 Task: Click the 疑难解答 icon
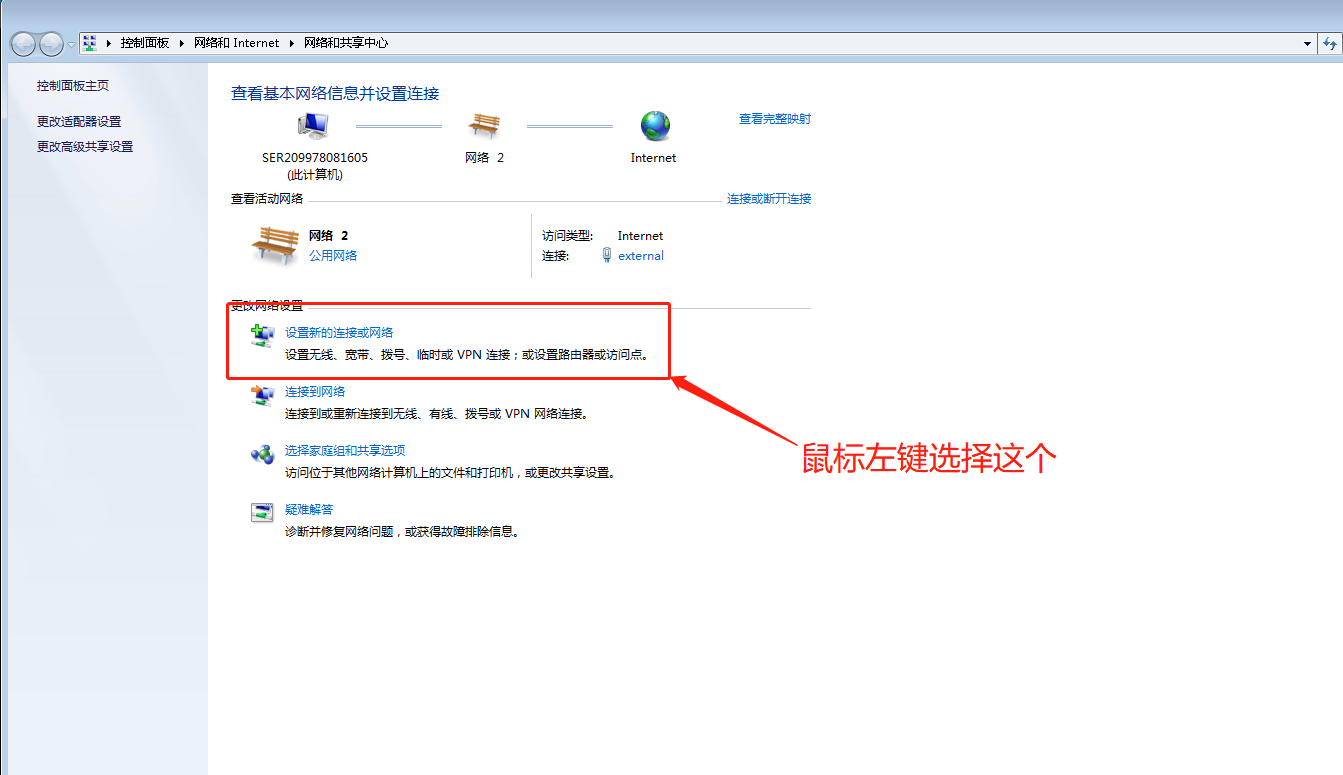262,513
